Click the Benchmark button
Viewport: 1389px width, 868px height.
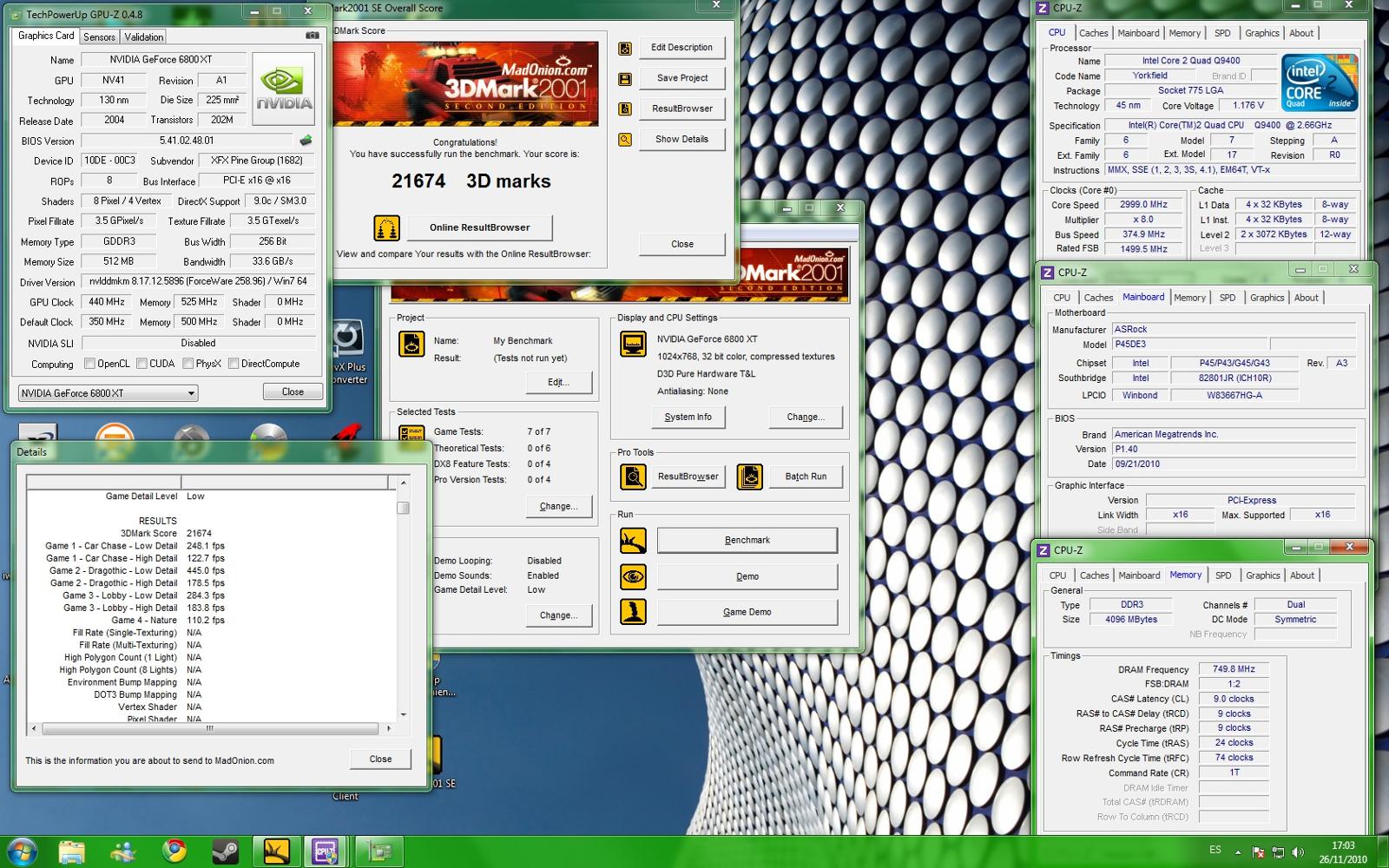[747, 540]
